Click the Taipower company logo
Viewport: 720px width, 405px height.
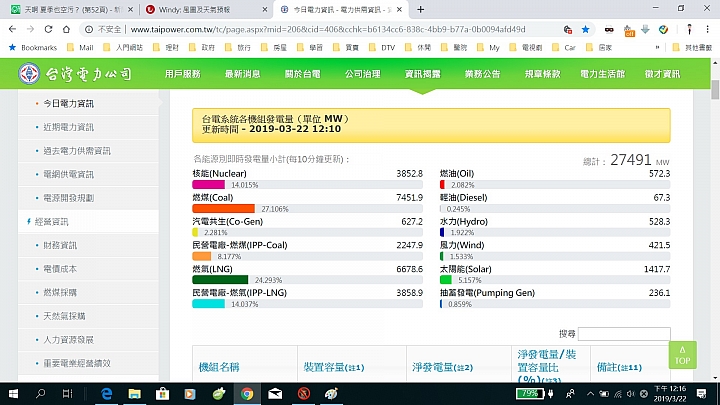coord(75,73)
